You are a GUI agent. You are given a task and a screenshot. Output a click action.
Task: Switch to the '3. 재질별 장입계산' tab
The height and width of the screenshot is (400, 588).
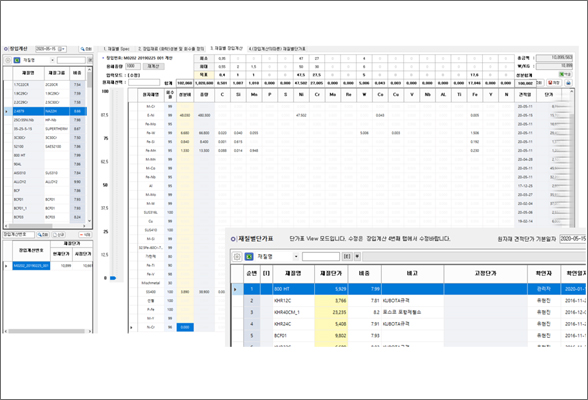[226, 49]
